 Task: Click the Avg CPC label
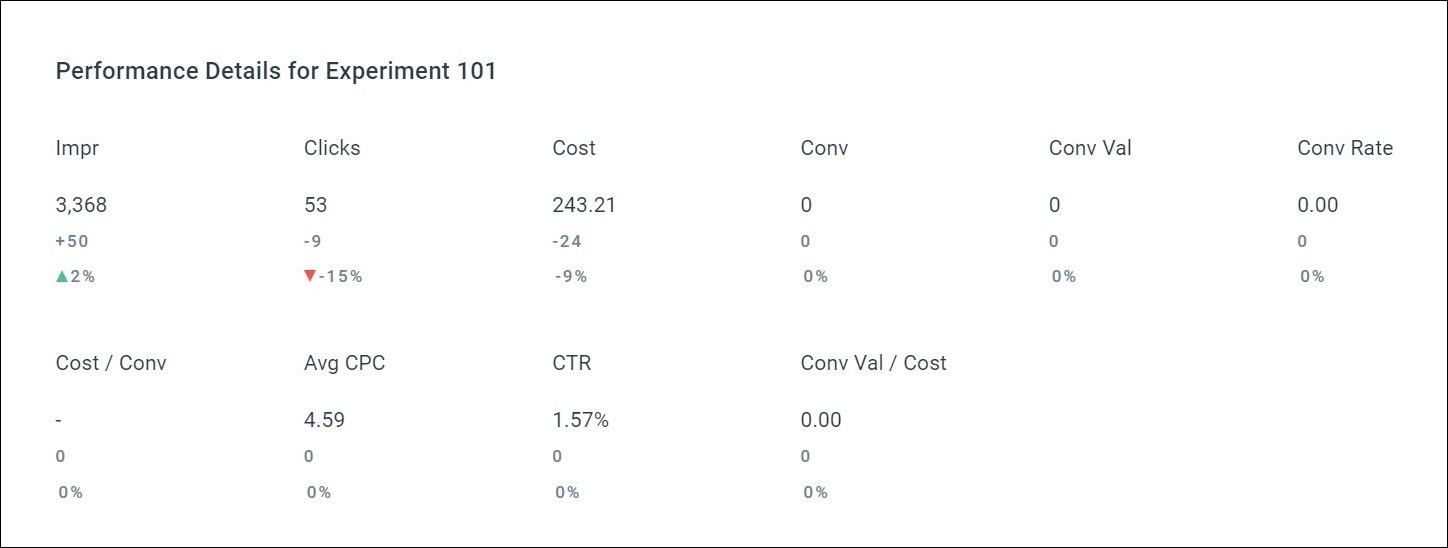pyautogui.click(x=344, y=363)
